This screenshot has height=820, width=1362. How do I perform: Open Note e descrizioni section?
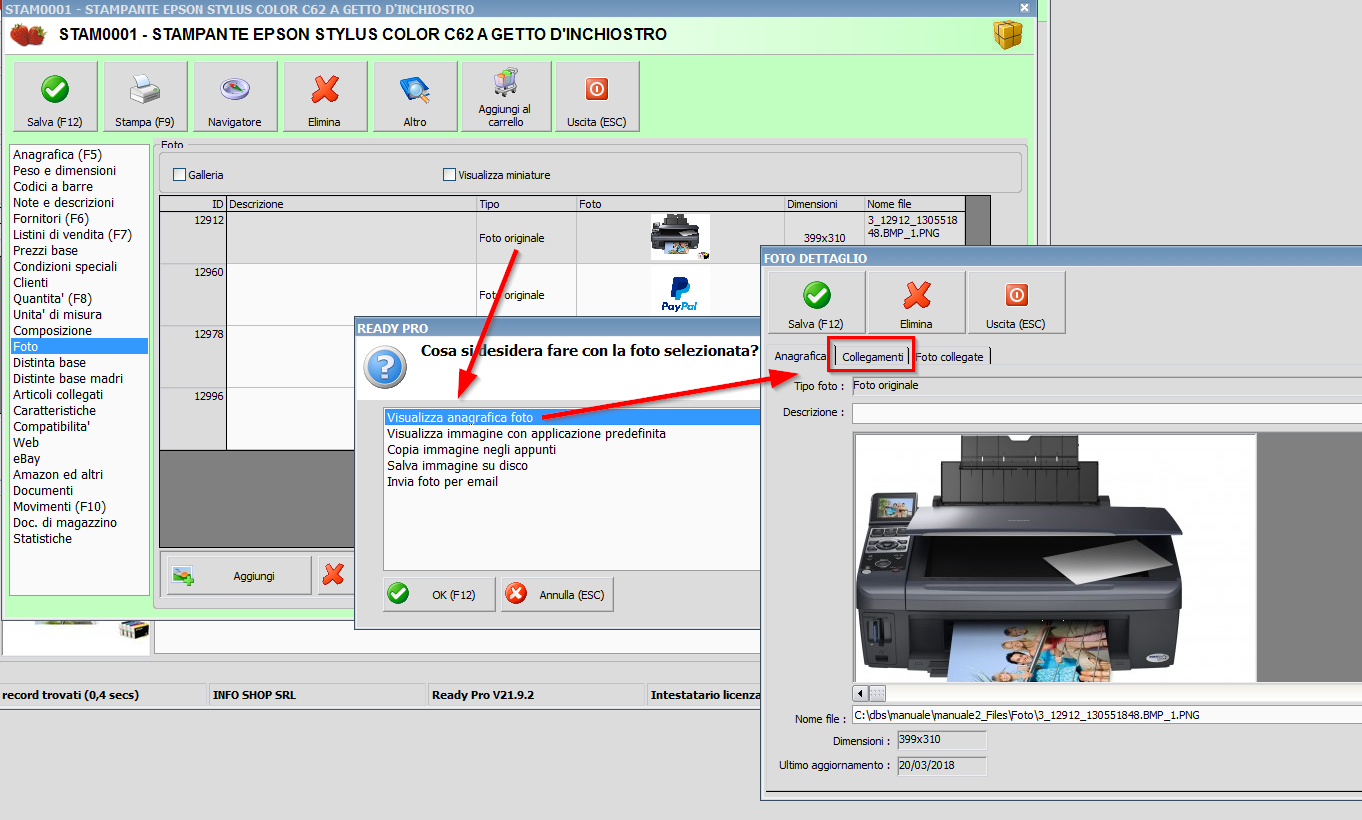79,203
